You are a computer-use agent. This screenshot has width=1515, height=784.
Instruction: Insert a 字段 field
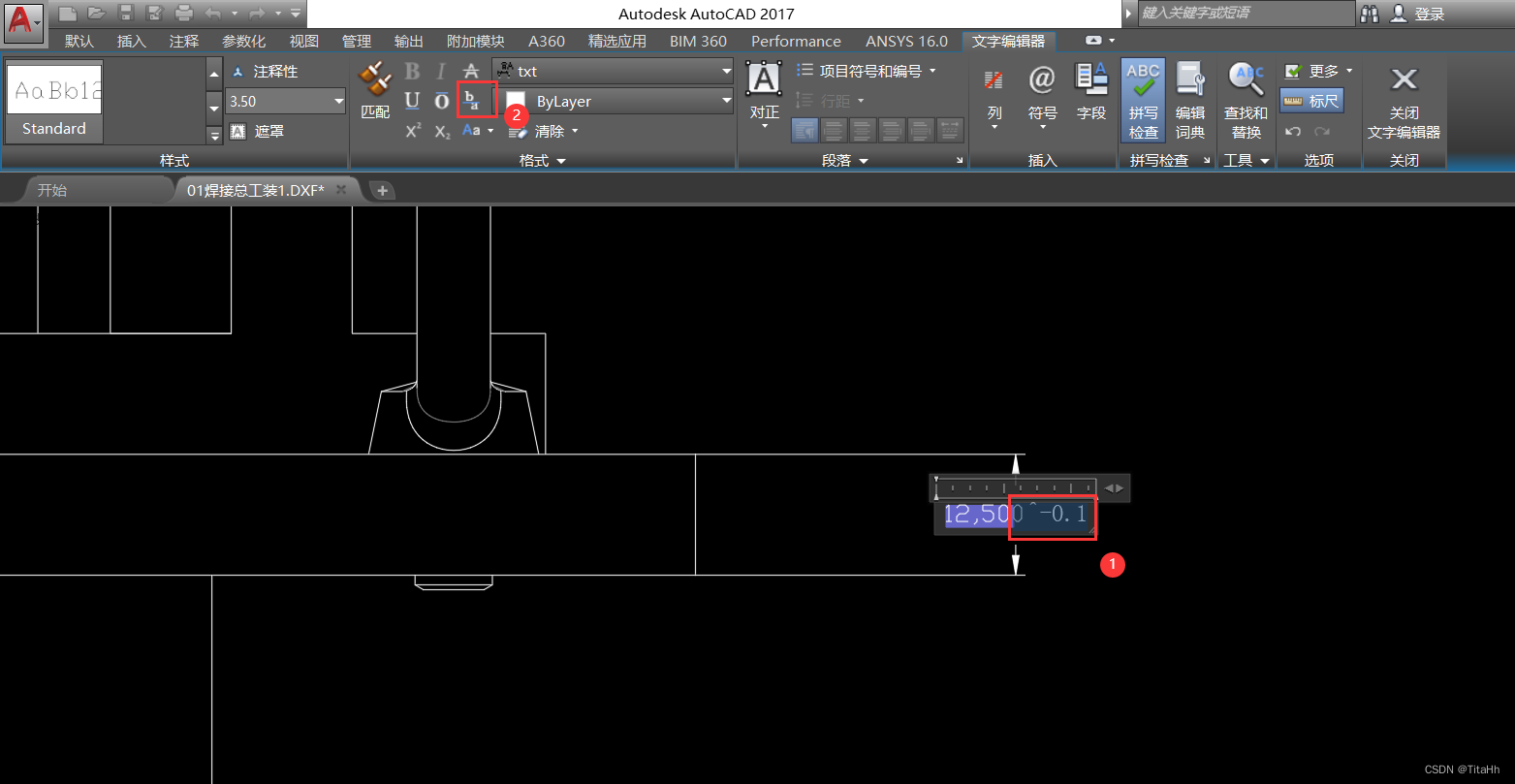tap(1091, 92)
